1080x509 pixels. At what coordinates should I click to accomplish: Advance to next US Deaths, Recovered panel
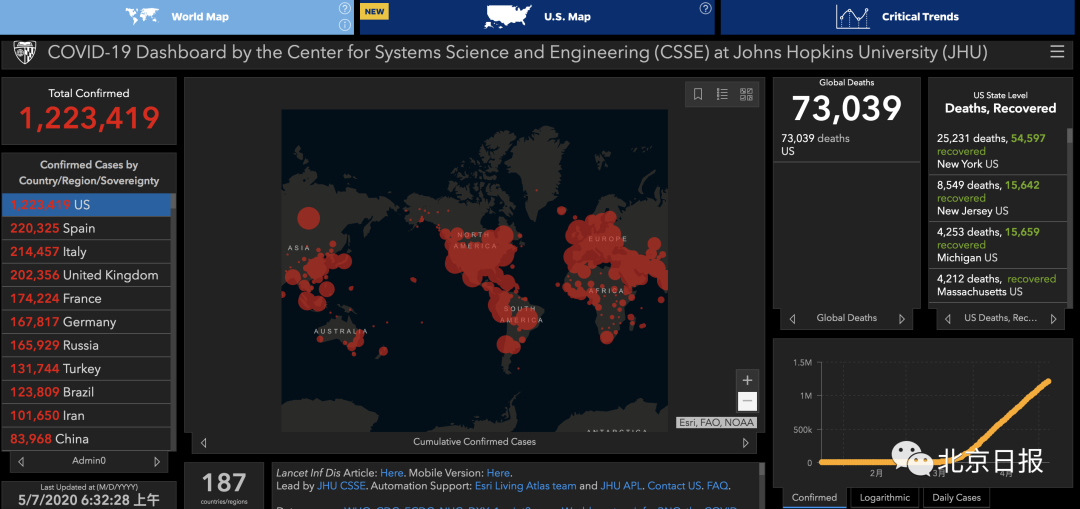[1054, 318]
